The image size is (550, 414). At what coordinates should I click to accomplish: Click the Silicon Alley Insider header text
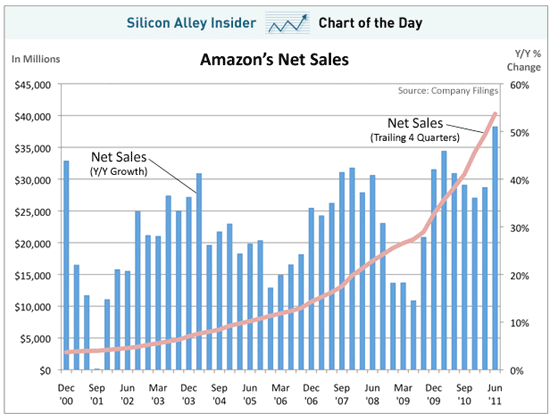point(191,23)
